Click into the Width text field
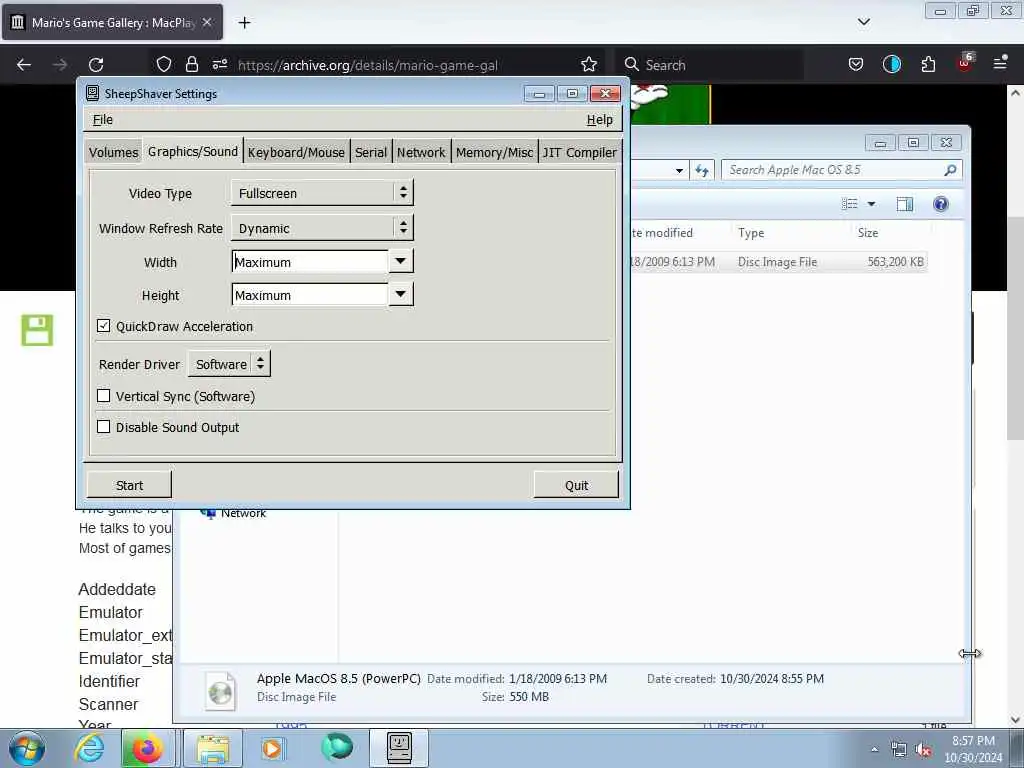This screenshot has height=768, width=1024. tap(310, 262)
